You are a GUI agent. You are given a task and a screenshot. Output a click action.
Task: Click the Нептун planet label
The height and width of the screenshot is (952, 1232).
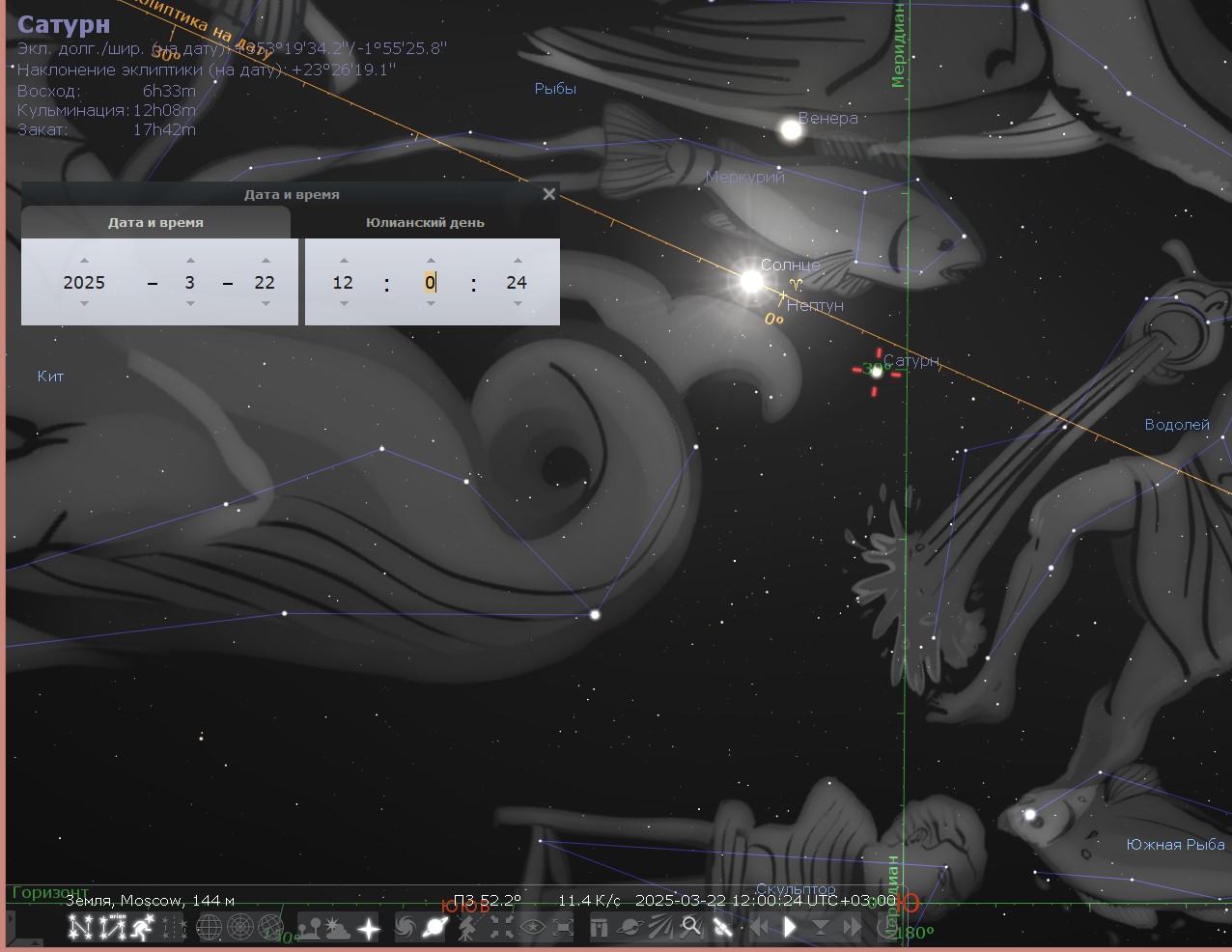click(816, 305)
